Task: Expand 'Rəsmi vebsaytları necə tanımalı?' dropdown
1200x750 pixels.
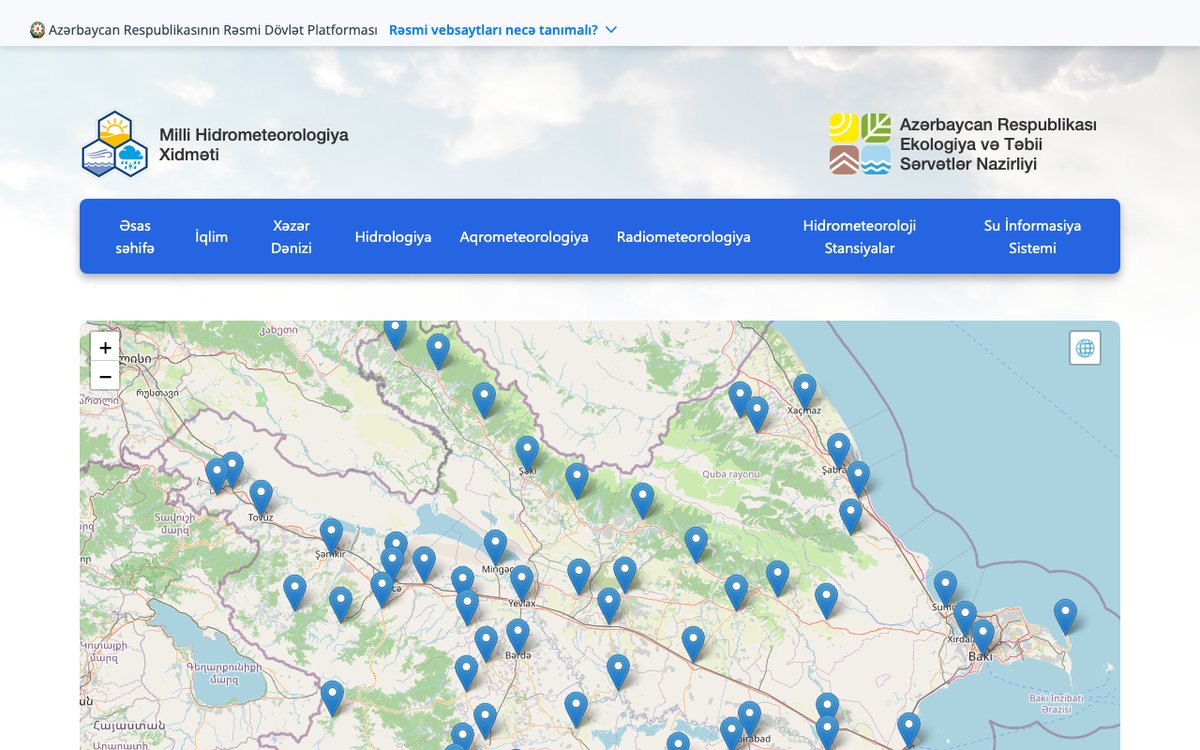Action: point(503,30)
